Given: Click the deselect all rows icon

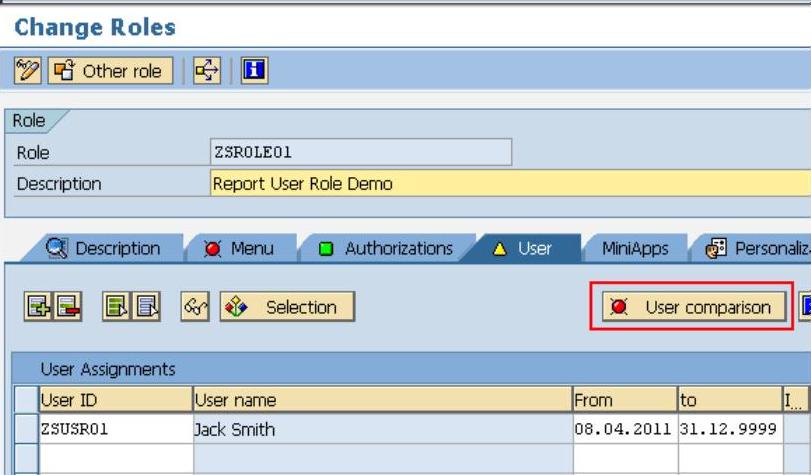Looking at the screenshot, I should pyautogui.click(x=147, y=307).
